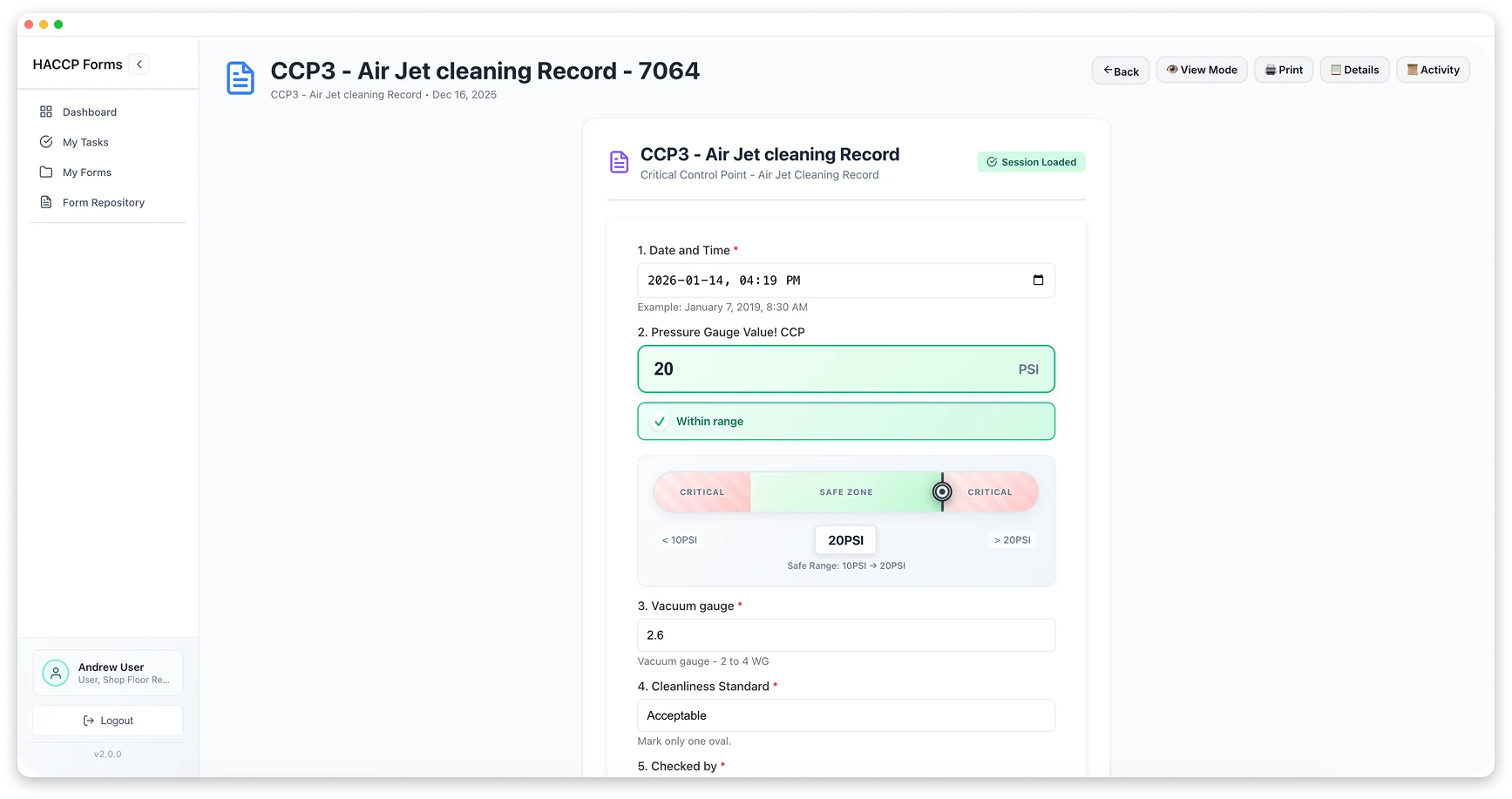Click the Within range confirmation checkmark

pyautogui.click(x=659, y=421)
